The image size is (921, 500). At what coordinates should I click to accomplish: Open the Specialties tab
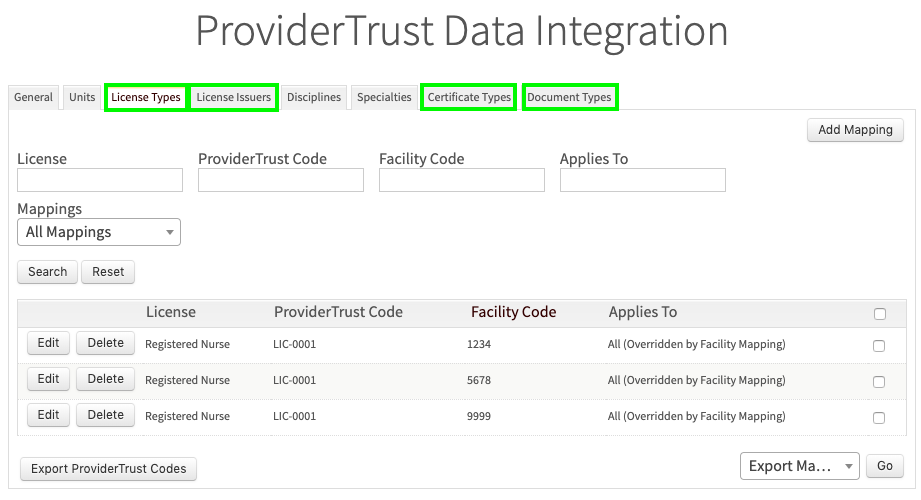384,98
